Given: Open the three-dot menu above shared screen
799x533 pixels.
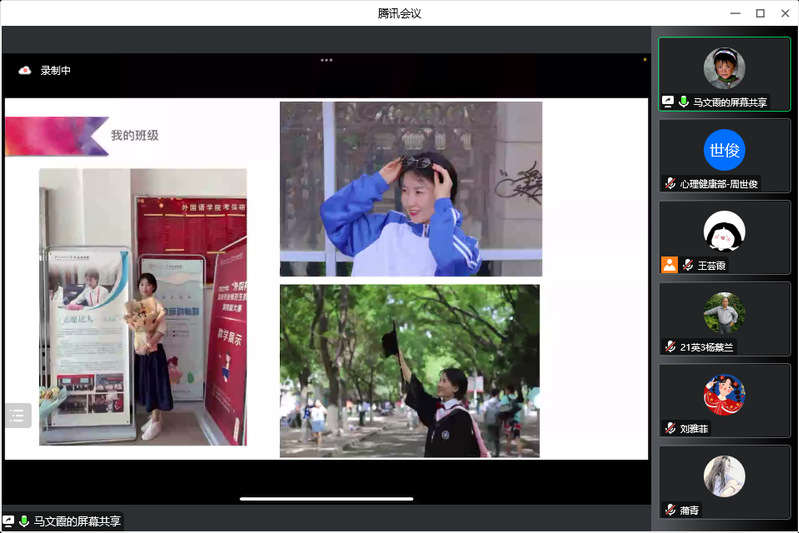Looking at the screenshot, I should tap(326, 60).
